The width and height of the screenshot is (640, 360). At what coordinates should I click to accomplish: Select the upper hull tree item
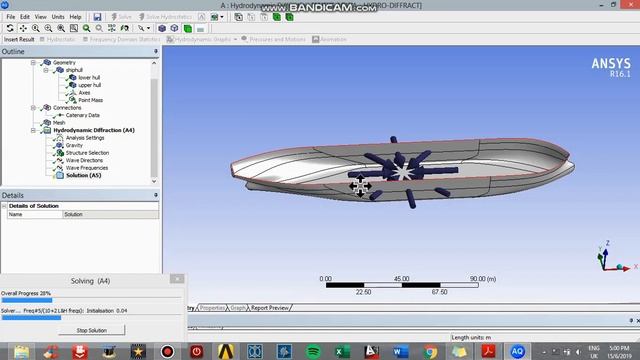(89, 85)
